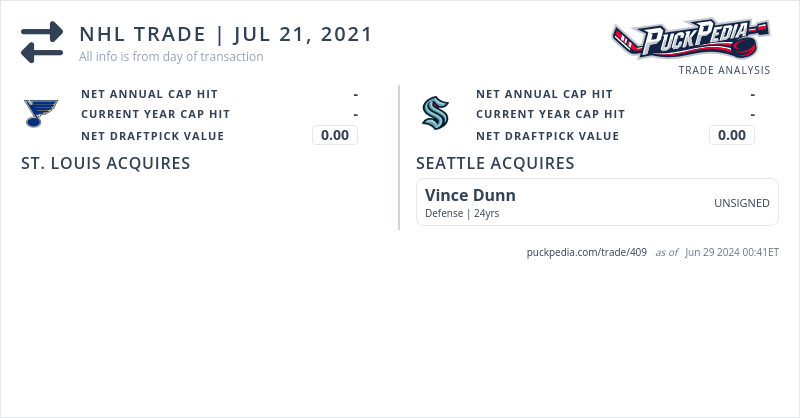
Task: Click St. Louis Current Year Cap Hit label
Action: pyautogui.click(x=155, y=114)
